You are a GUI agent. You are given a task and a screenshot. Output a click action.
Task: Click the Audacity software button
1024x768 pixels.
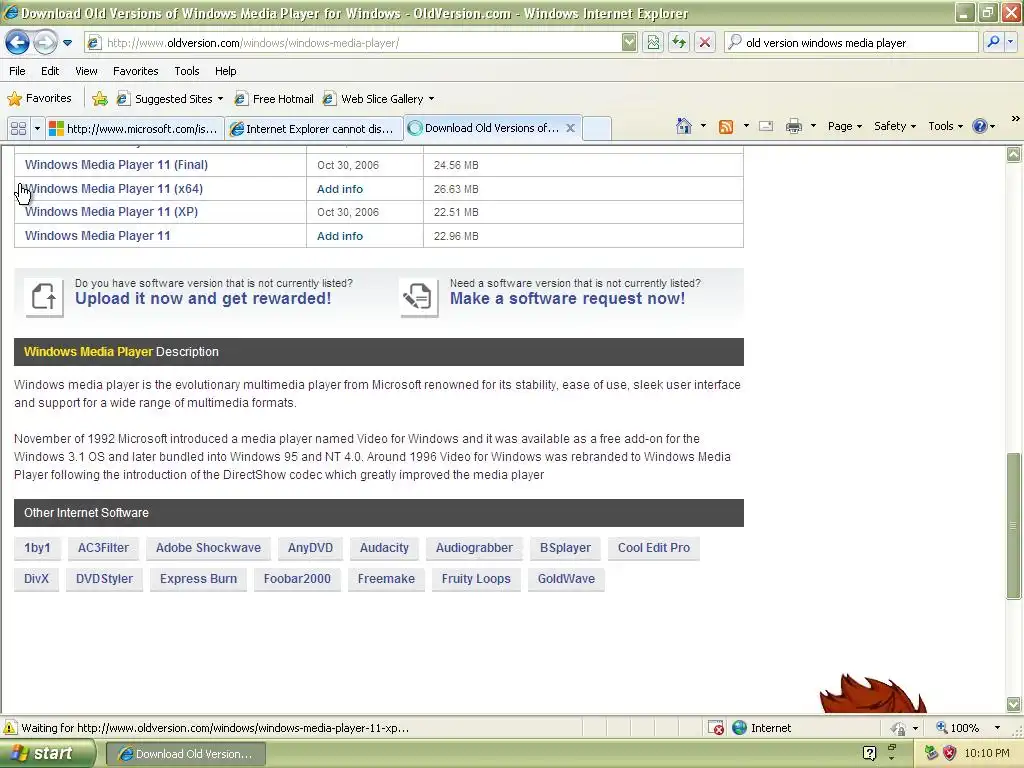point(384,548)
